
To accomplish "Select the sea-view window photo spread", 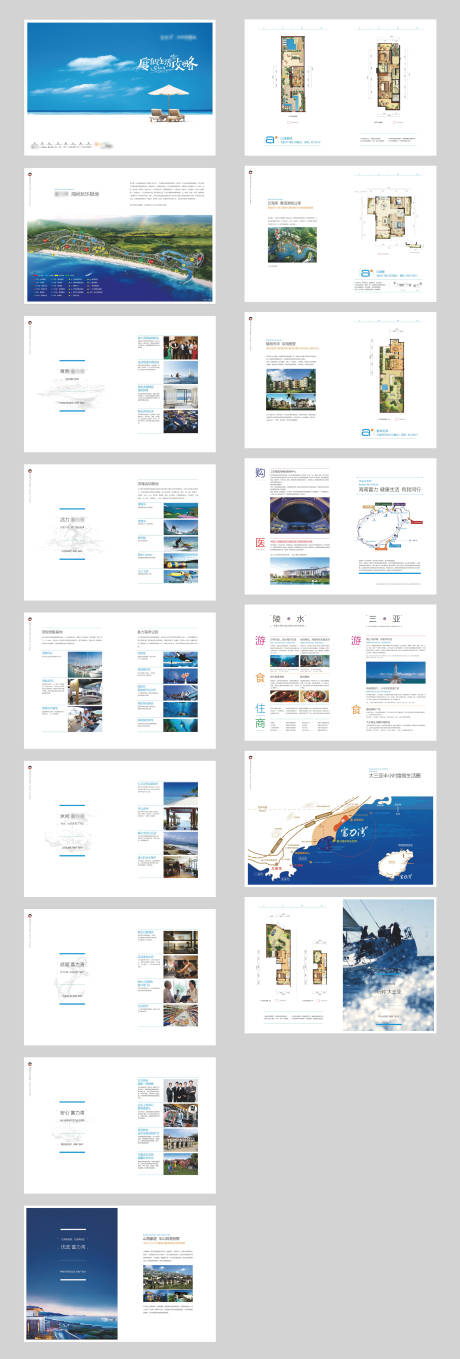I will (x=120, y=828).
